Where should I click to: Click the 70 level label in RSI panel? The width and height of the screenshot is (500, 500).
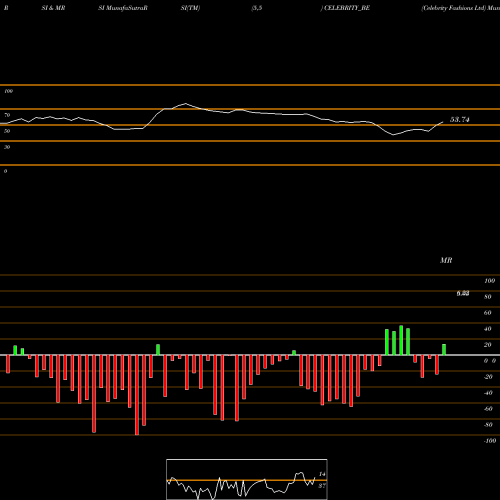click(7, 115)
